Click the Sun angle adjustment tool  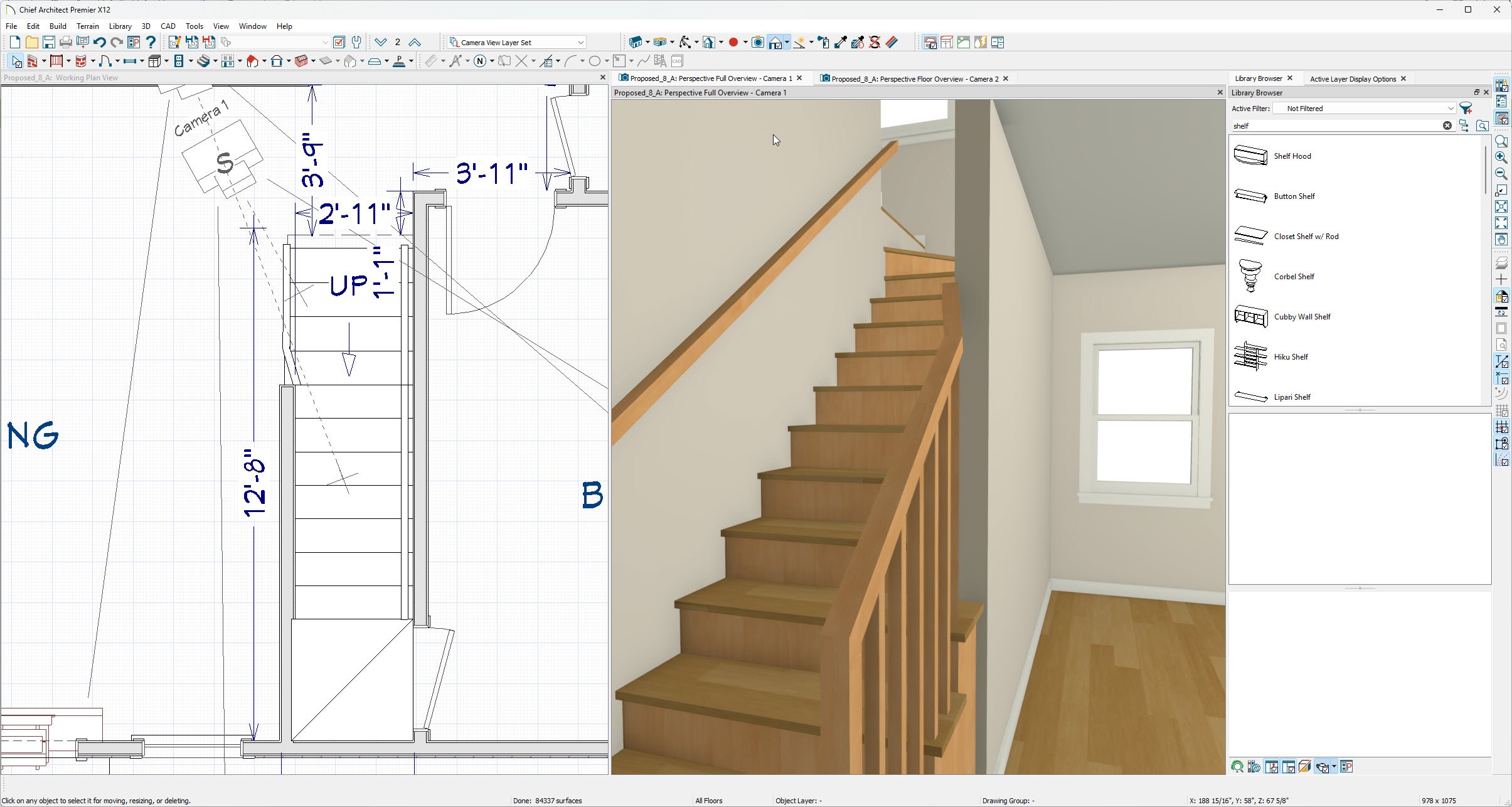point(799,43)
